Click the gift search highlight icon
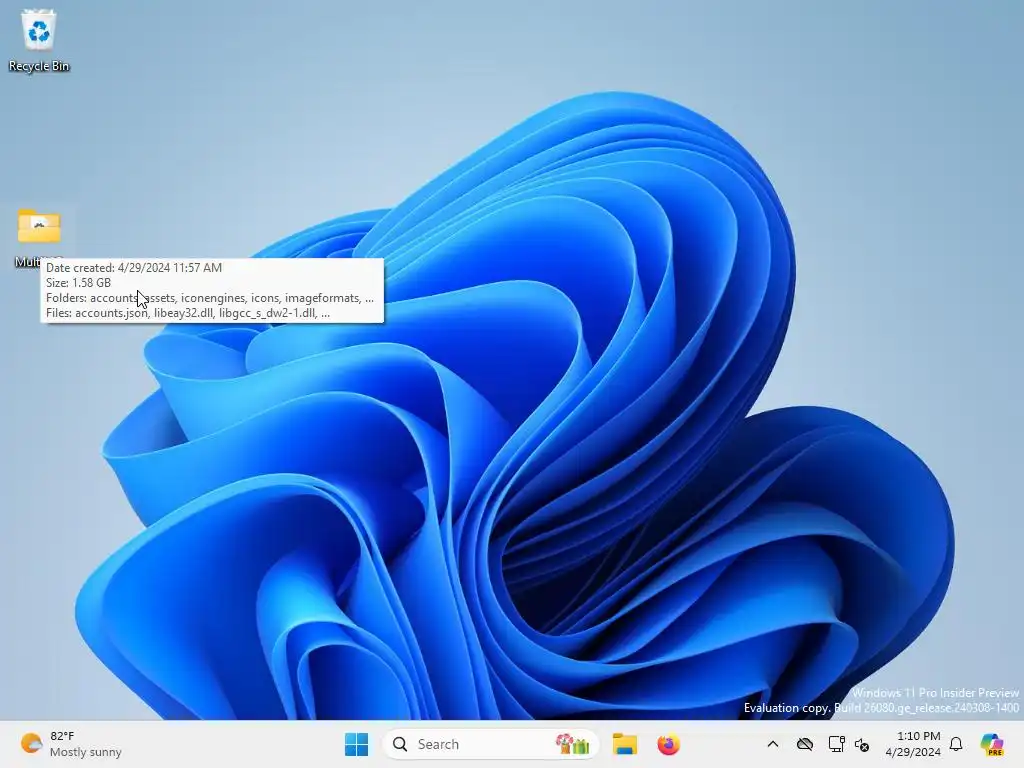 point(572,744)
